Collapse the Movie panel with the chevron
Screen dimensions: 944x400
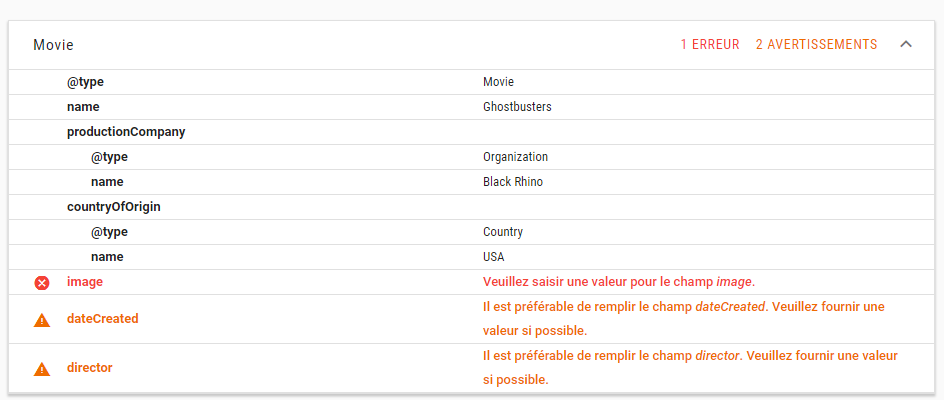click(906, 45)
